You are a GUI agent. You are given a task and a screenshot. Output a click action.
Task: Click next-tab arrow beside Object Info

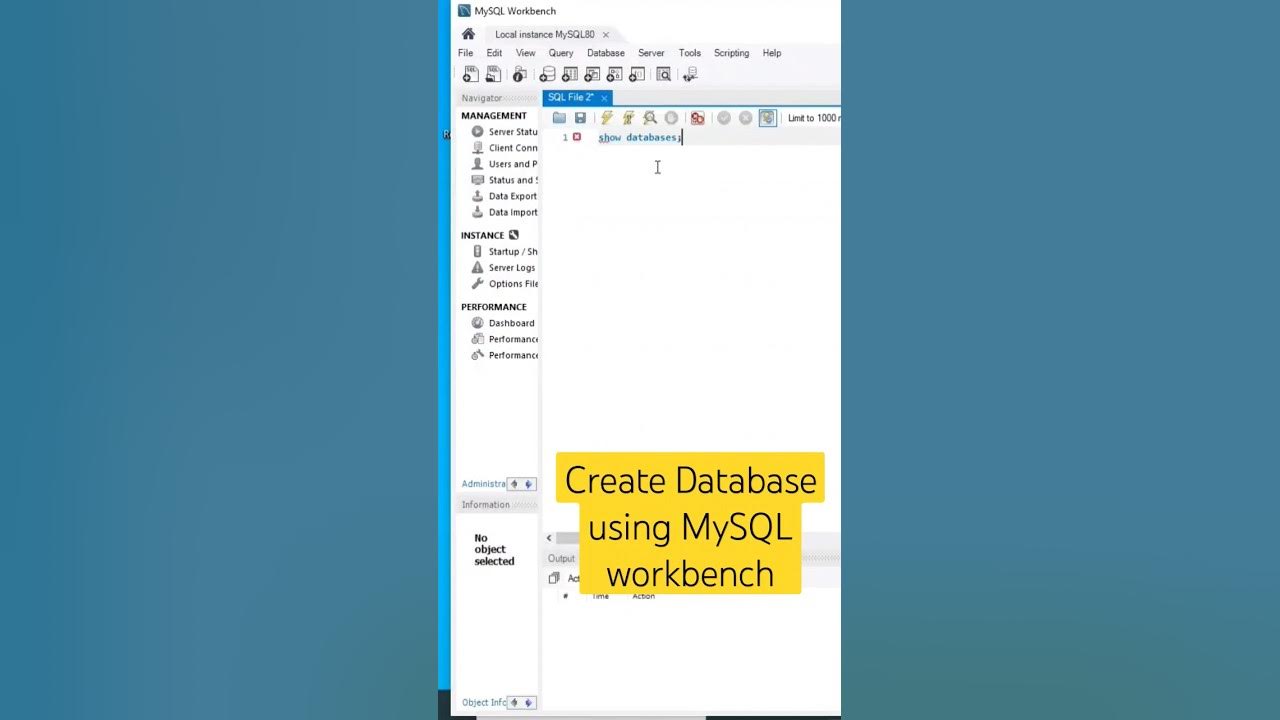[530, 703]
